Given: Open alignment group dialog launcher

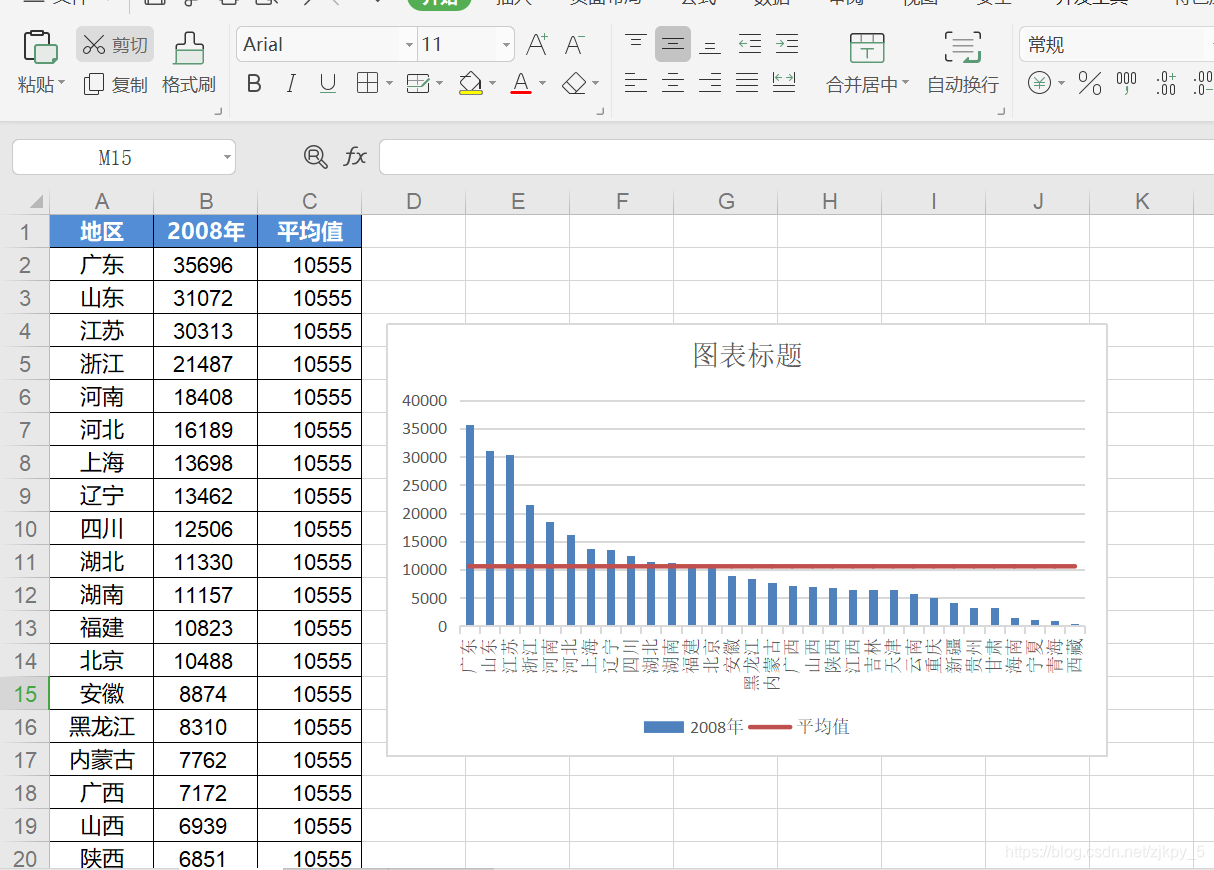Looking at the screenshot, I should 1002,113.
